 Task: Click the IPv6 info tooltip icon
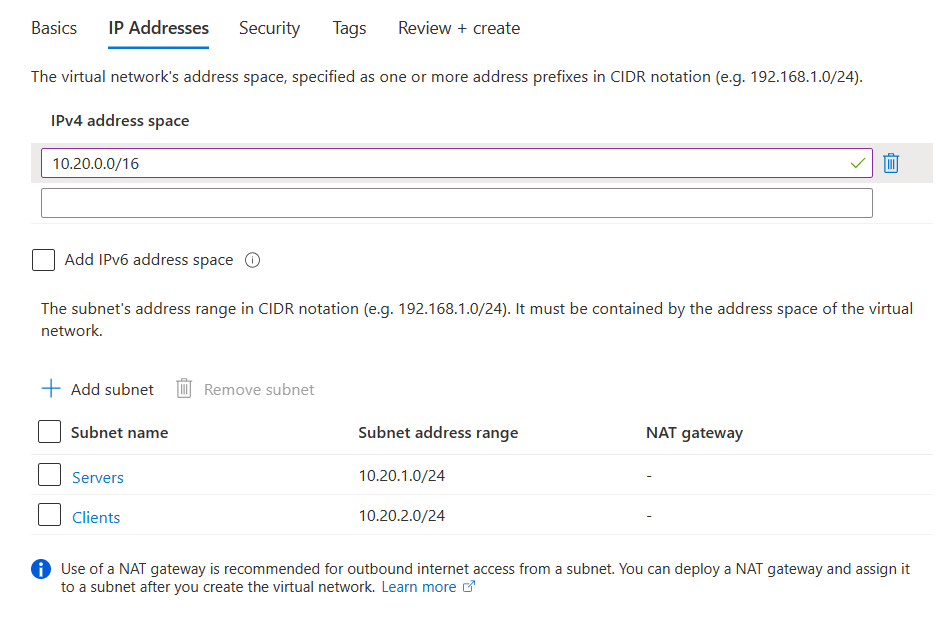click(x=252, y=260)
